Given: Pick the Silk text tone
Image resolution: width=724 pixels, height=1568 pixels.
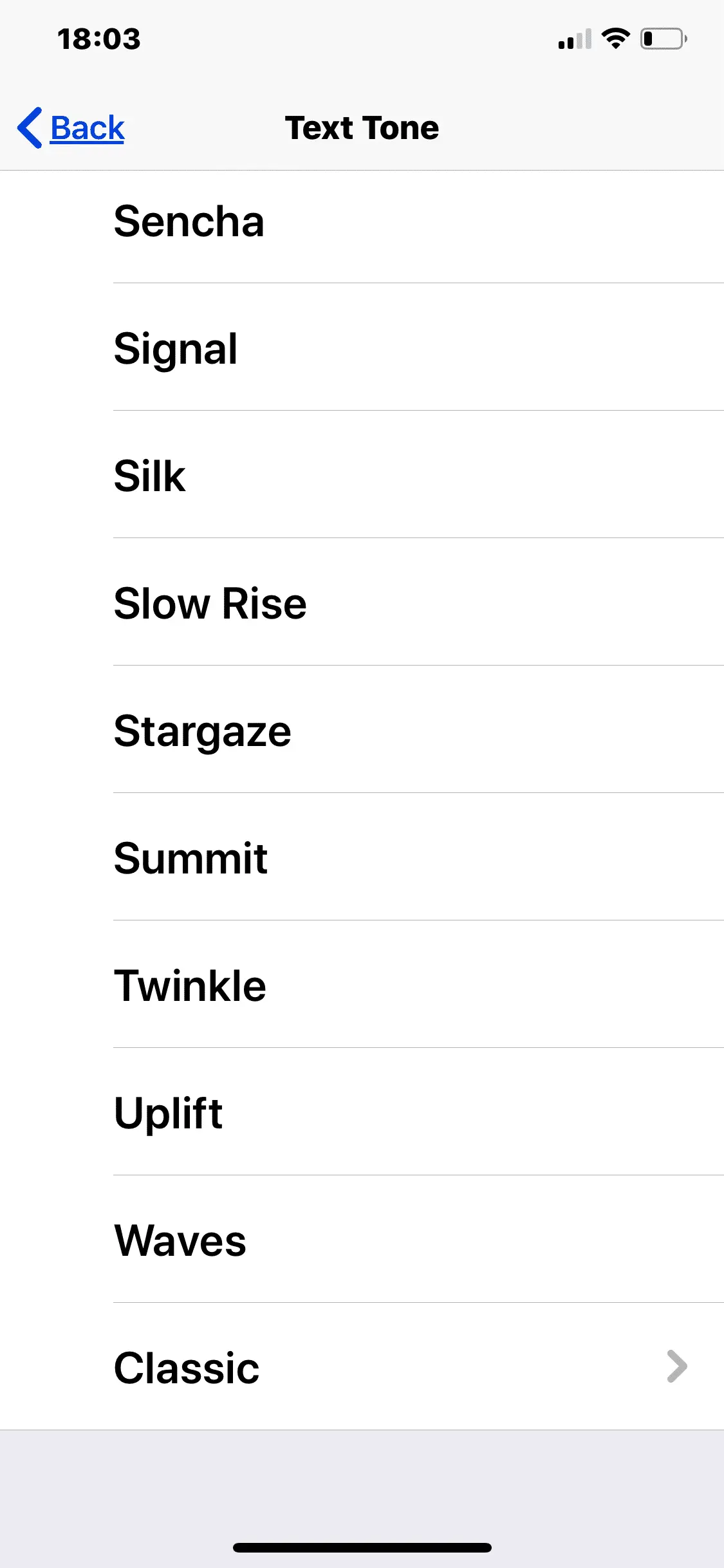Looking at the screenshot, I should point(150,476).
